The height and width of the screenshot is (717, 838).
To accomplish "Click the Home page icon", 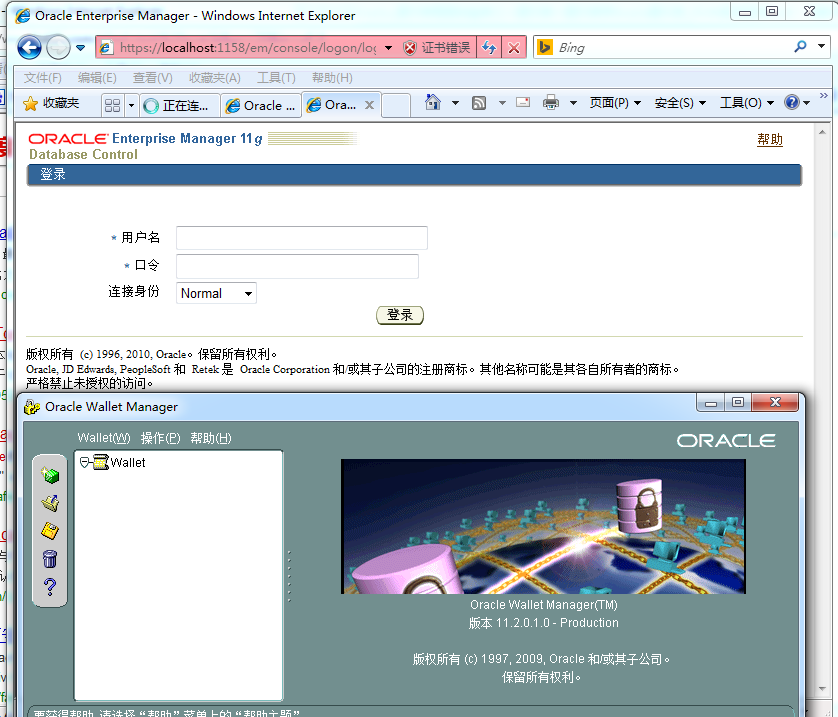I will click(433, 102).
